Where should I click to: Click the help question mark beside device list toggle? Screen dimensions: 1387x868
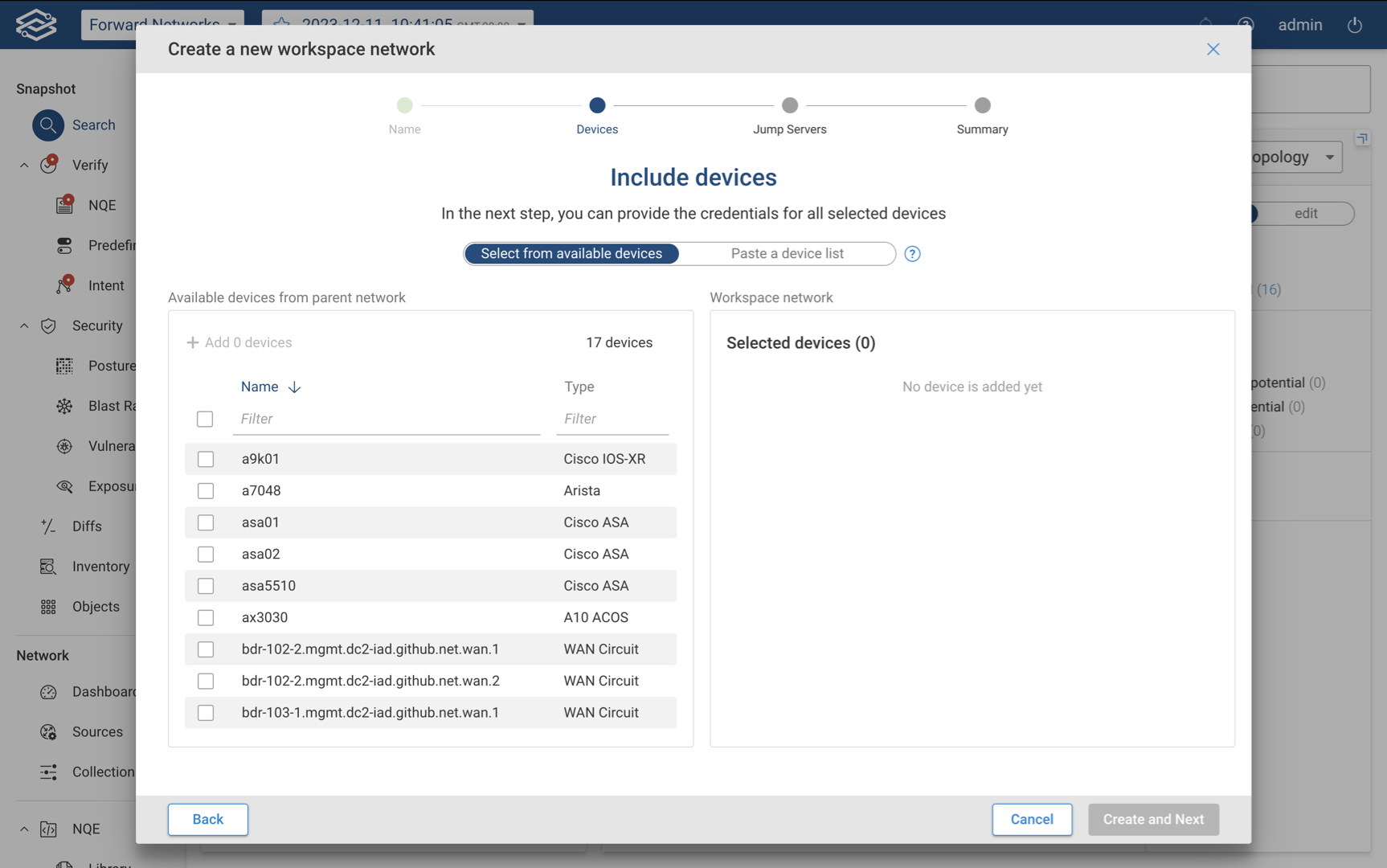912,254
